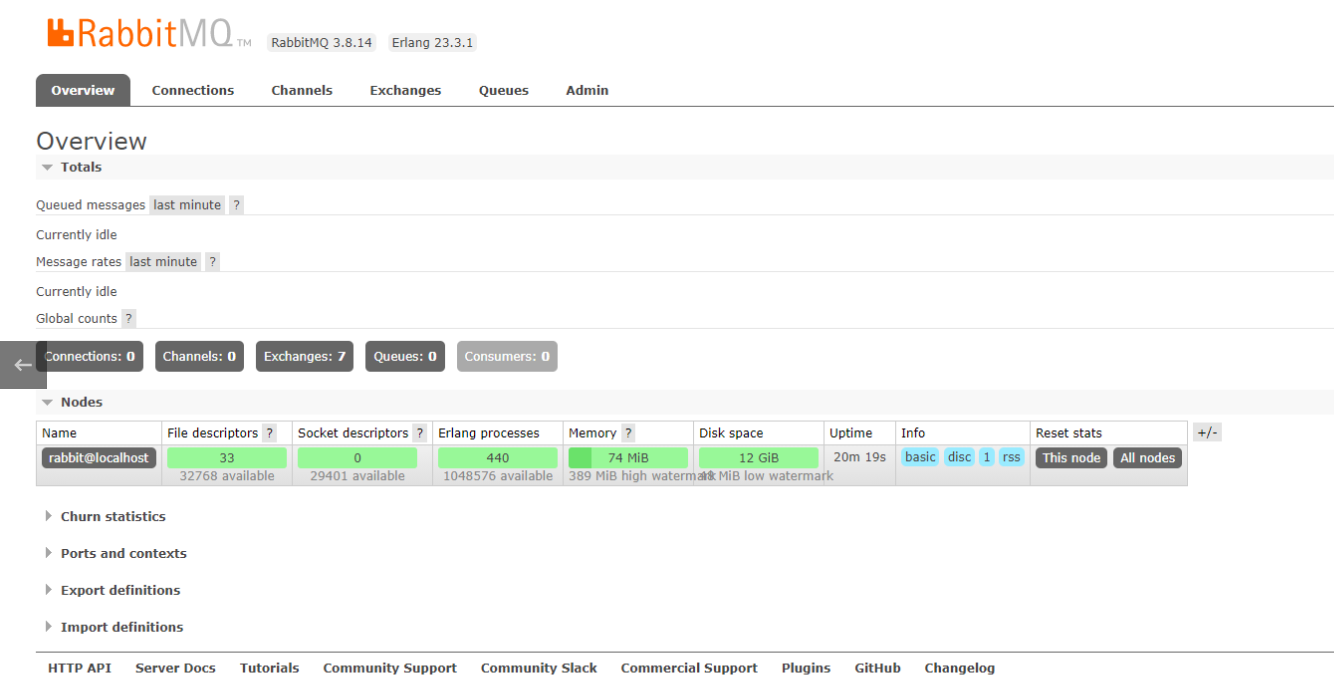Click the Exchanges: 7 count button
Viewport: 1334px width, 694px height.
point(305,357)
